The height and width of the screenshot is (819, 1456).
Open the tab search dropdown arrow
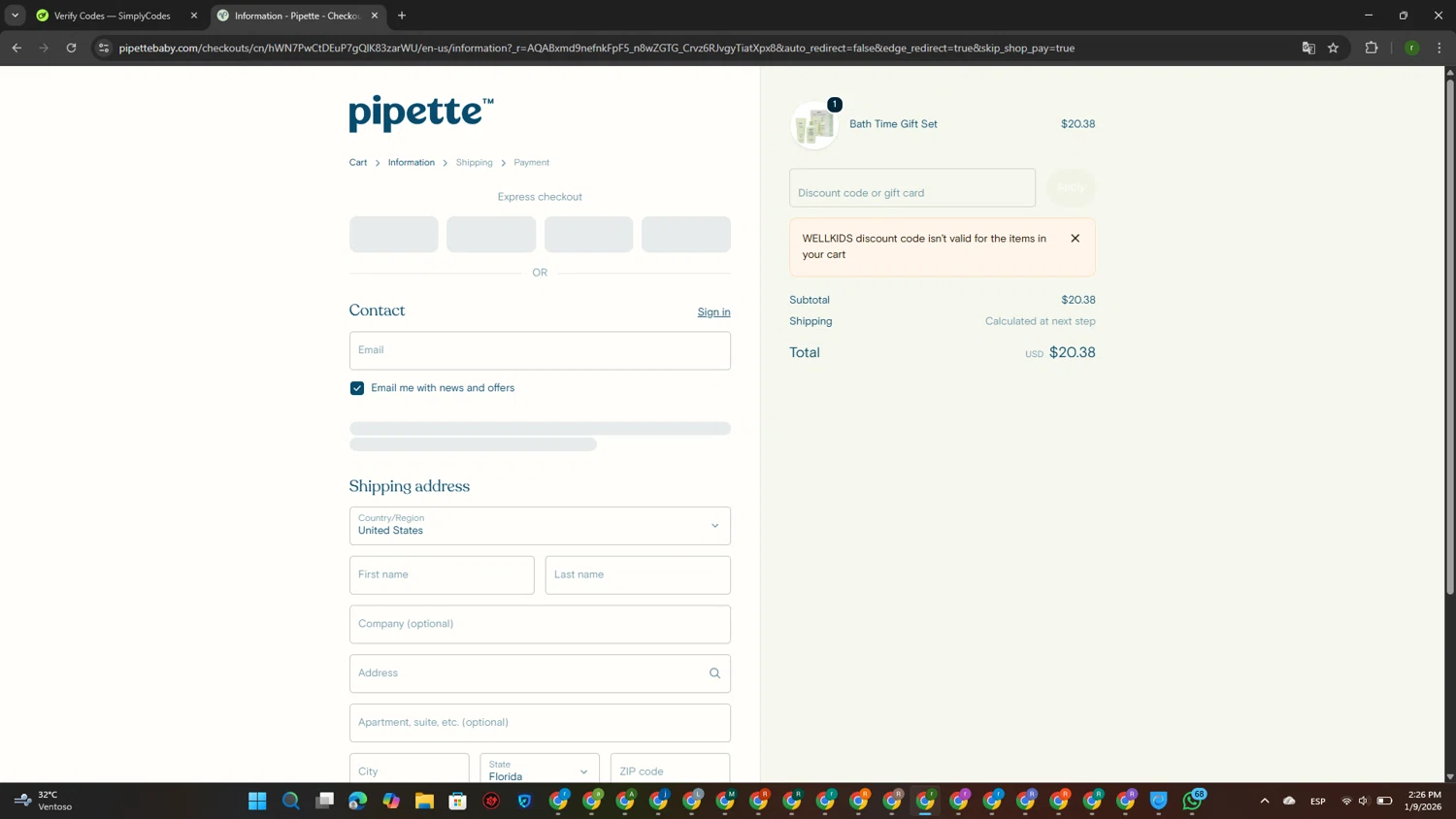(x=15, y=16)
